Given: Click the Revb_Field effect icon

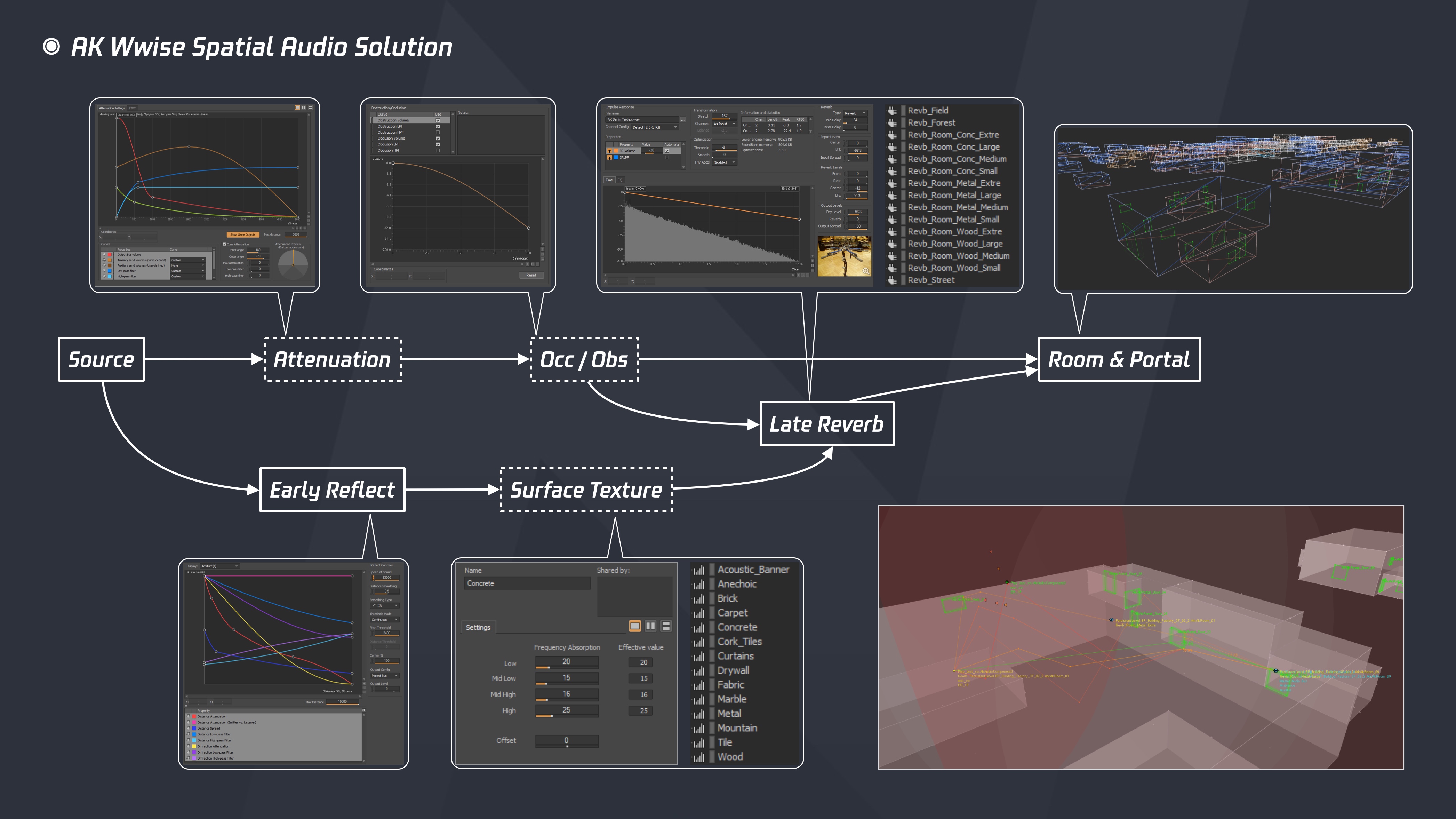Looking at the screenshot, I should (x=893, y=111).
